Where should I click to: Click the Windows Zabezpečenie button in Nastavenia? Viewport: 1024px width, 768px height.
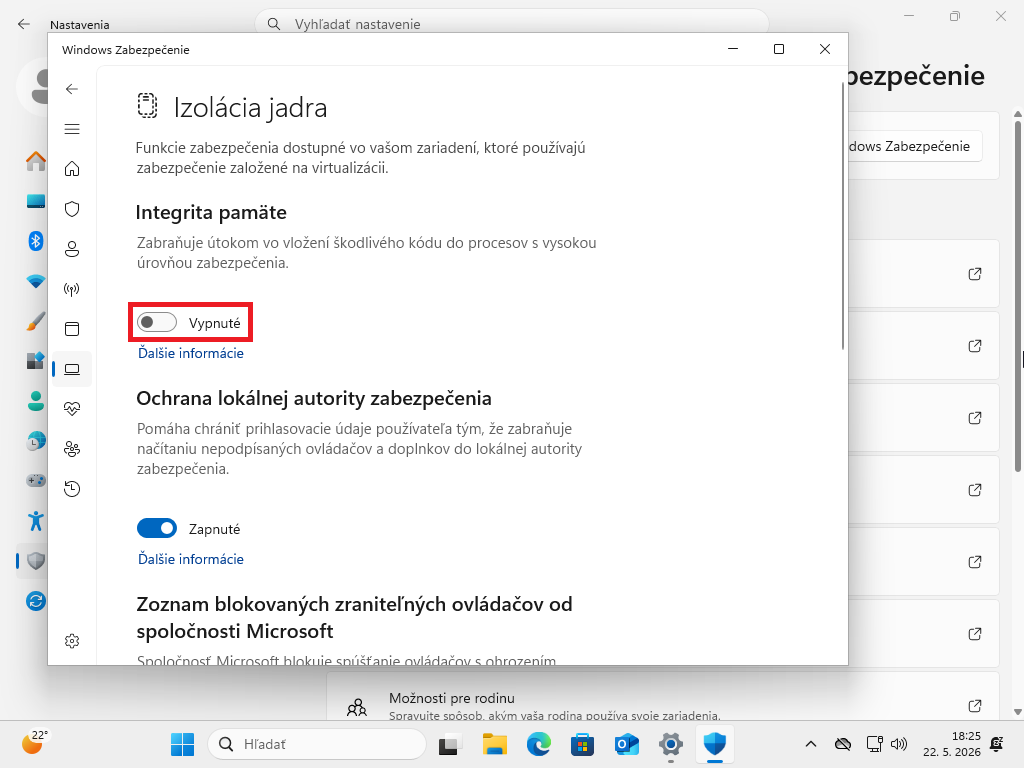point(914,146)
